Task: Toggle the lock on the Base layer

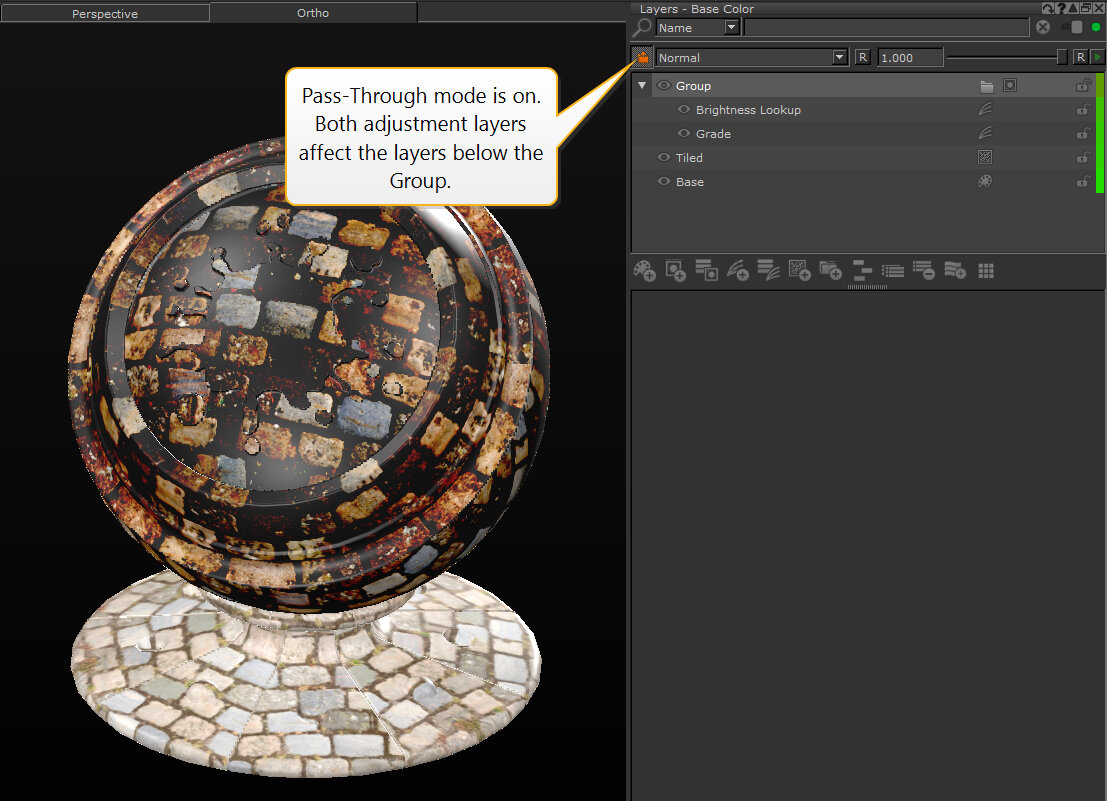Action: 1082,182
